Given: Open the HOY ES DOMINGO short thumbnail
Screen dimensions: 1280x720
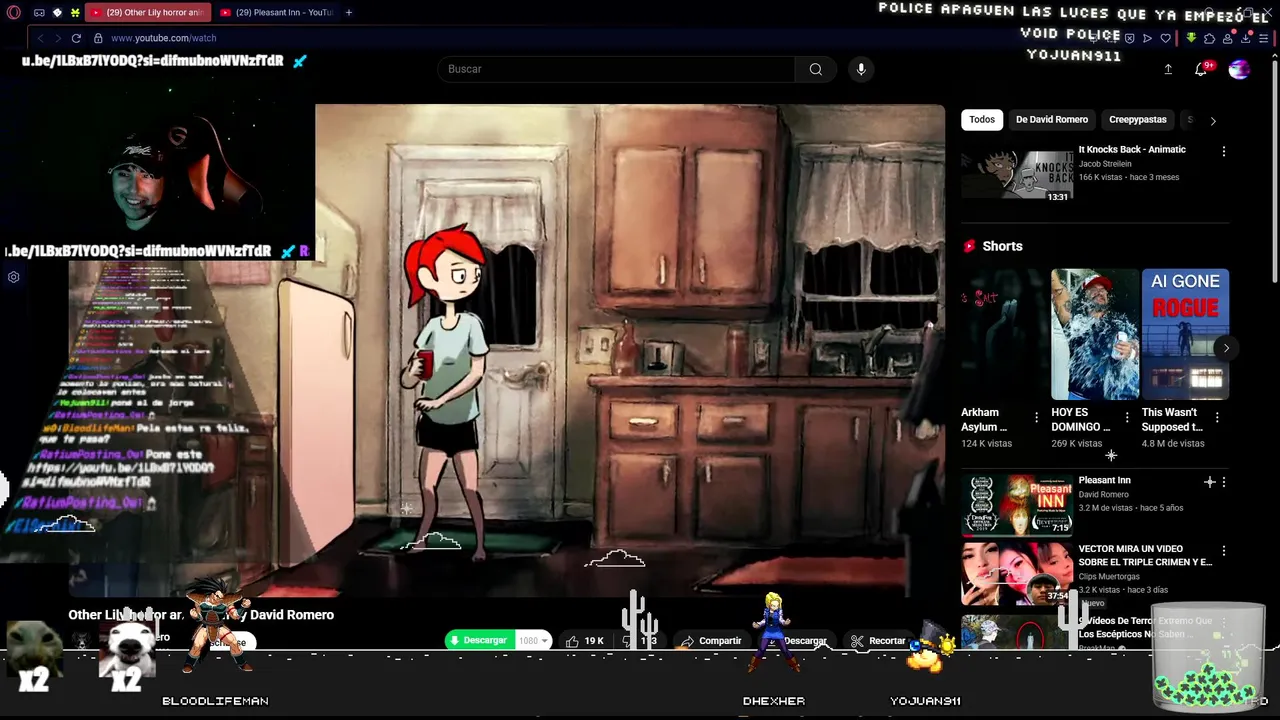Looking at the screenshot, I should [1095, 334].
